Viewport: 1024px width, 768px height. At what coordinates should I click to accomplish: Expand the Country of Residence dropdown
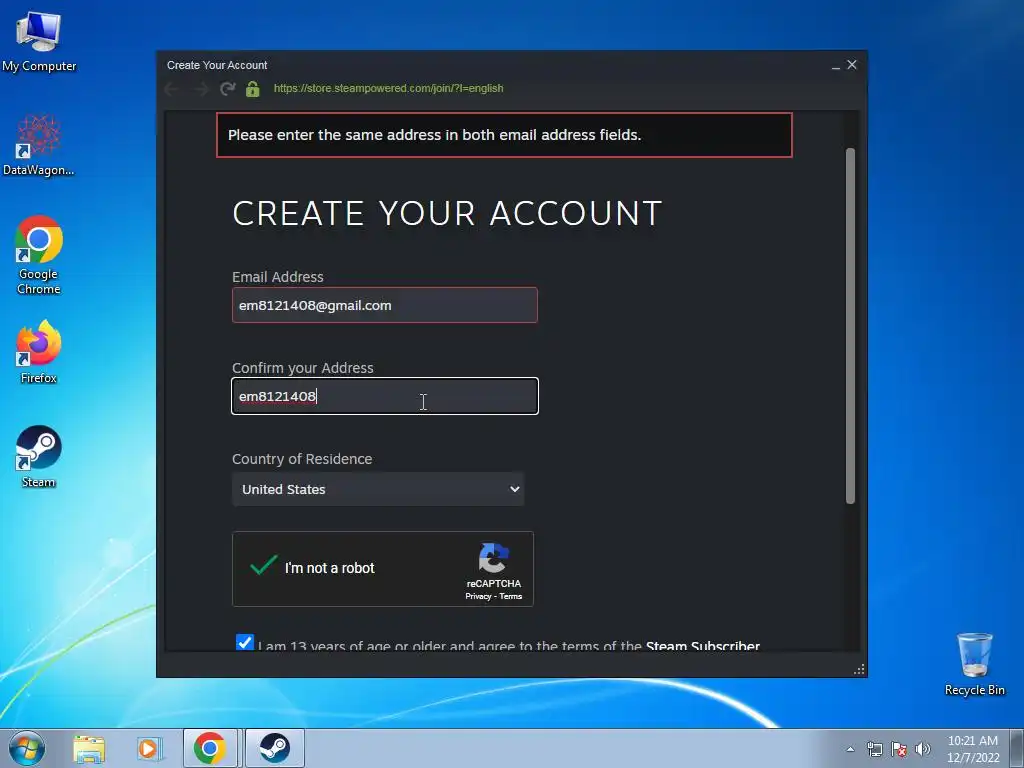(x=378, y=489)
